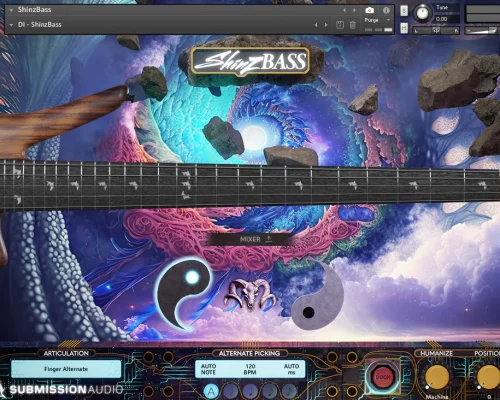This screenshot has width=500, height=400.
Task: Click the L-R pan slider
Action: pyautogui.click(x=436, y=31)
